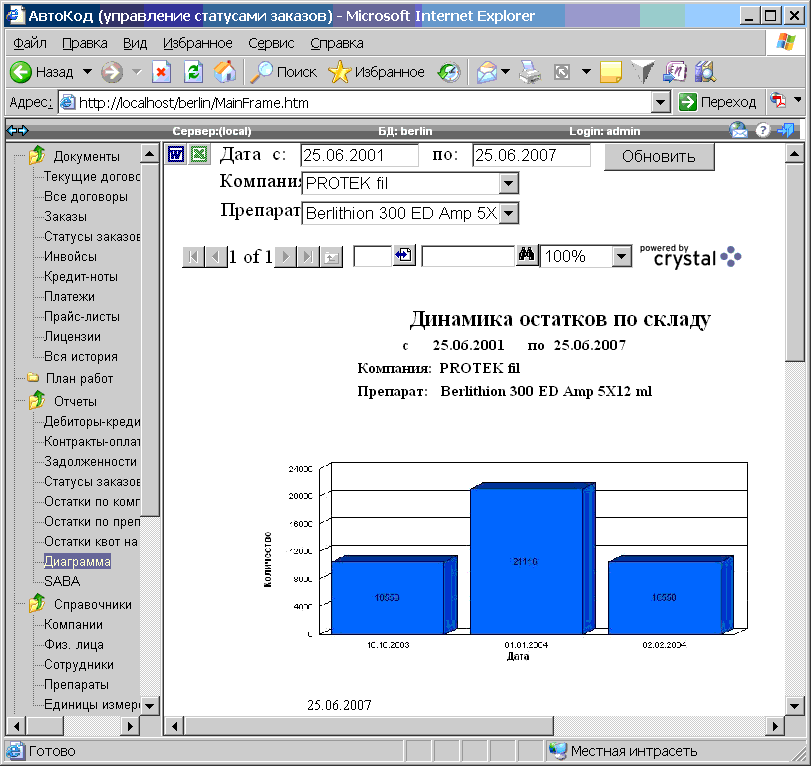Click the help question mark icon

point(762,130)
